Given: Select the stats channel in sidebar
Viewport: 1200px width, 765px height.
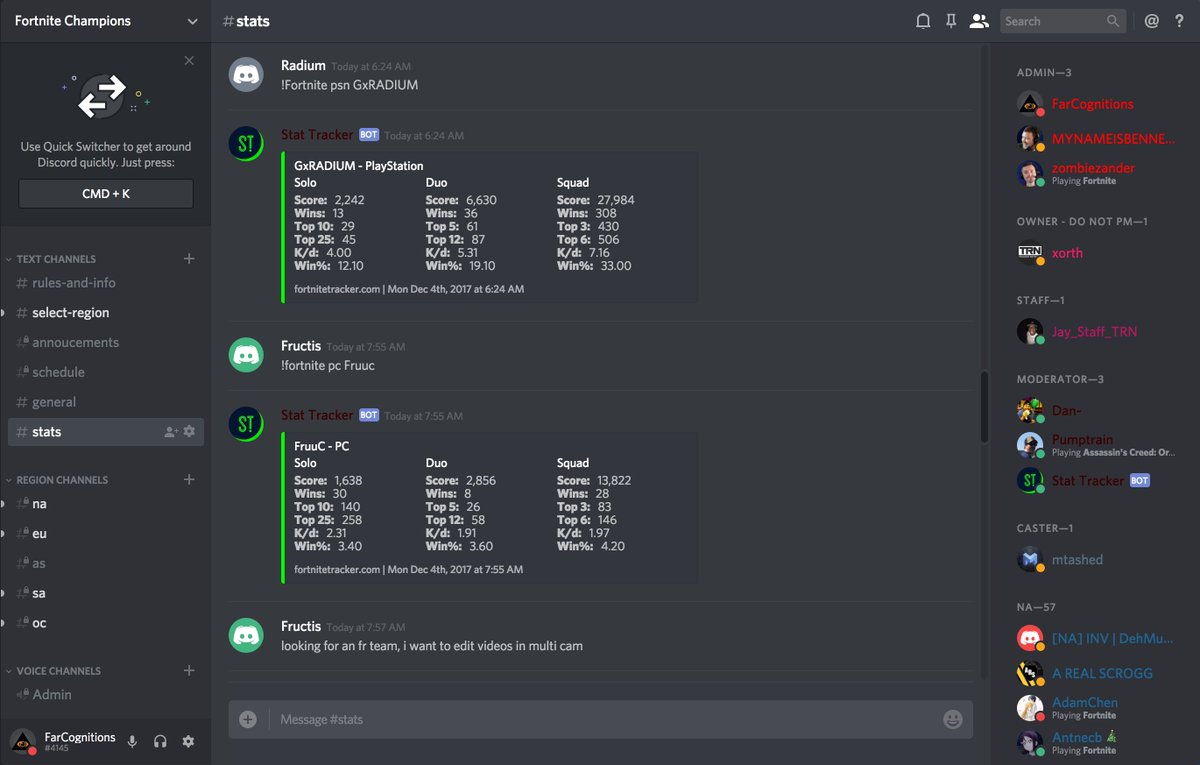Looking at the screenshot, I should 106,432.
